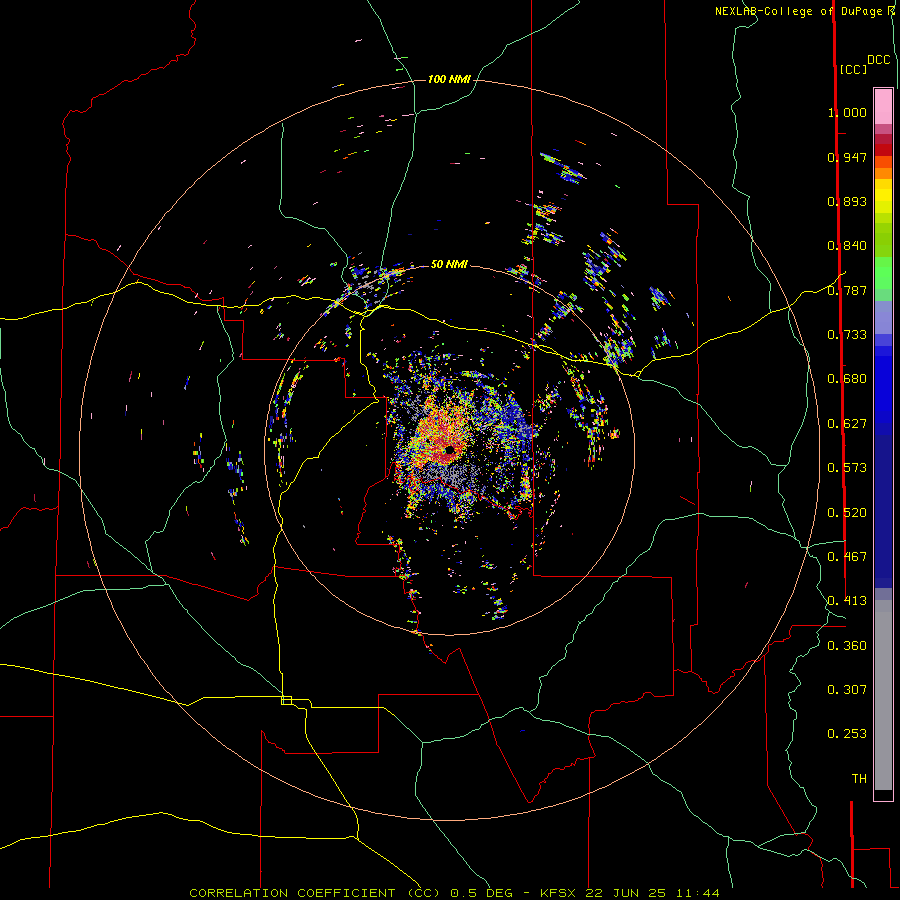Screen dimensions: 900x900
Task: Click the 100 NMI range ring label
Action: tap(449, 79)
